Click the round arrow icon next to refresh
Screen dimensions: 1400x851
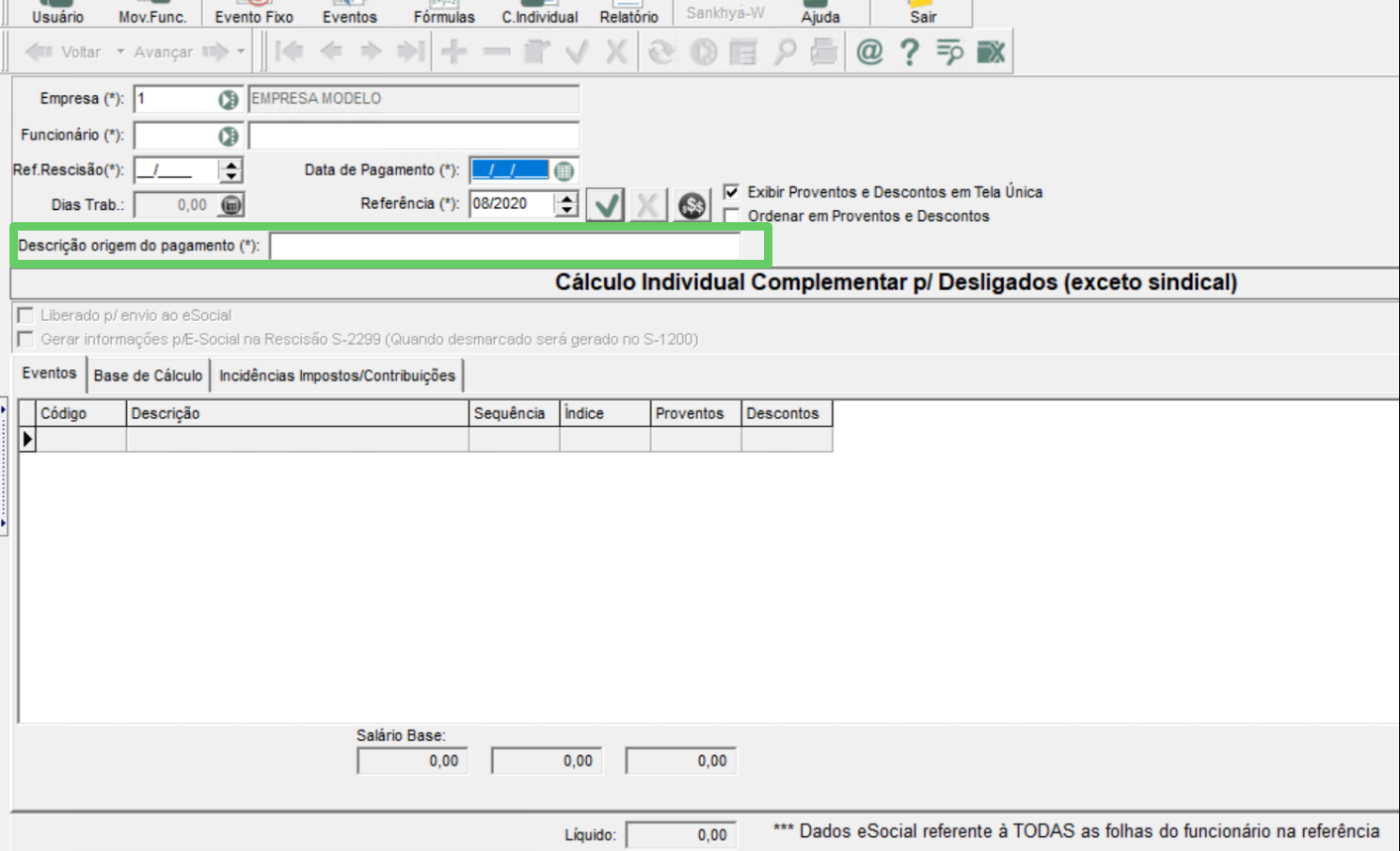point(703,52)
